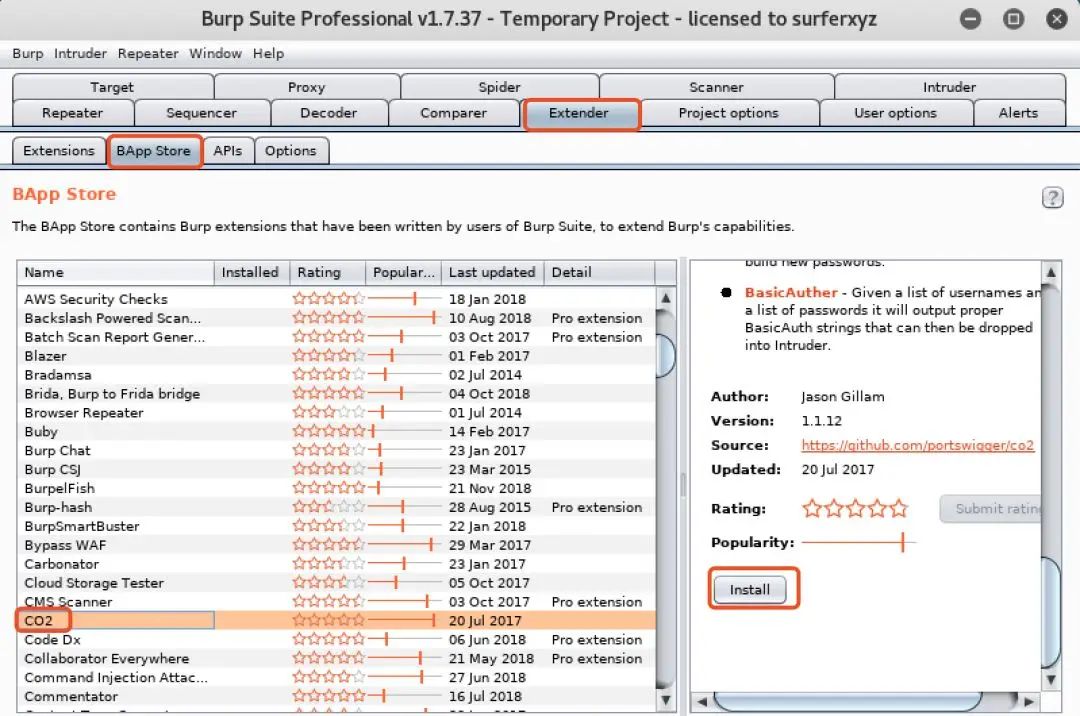Click left arrow of detail horizontal scrollbar
The image size is (1080, 716).
702,702
